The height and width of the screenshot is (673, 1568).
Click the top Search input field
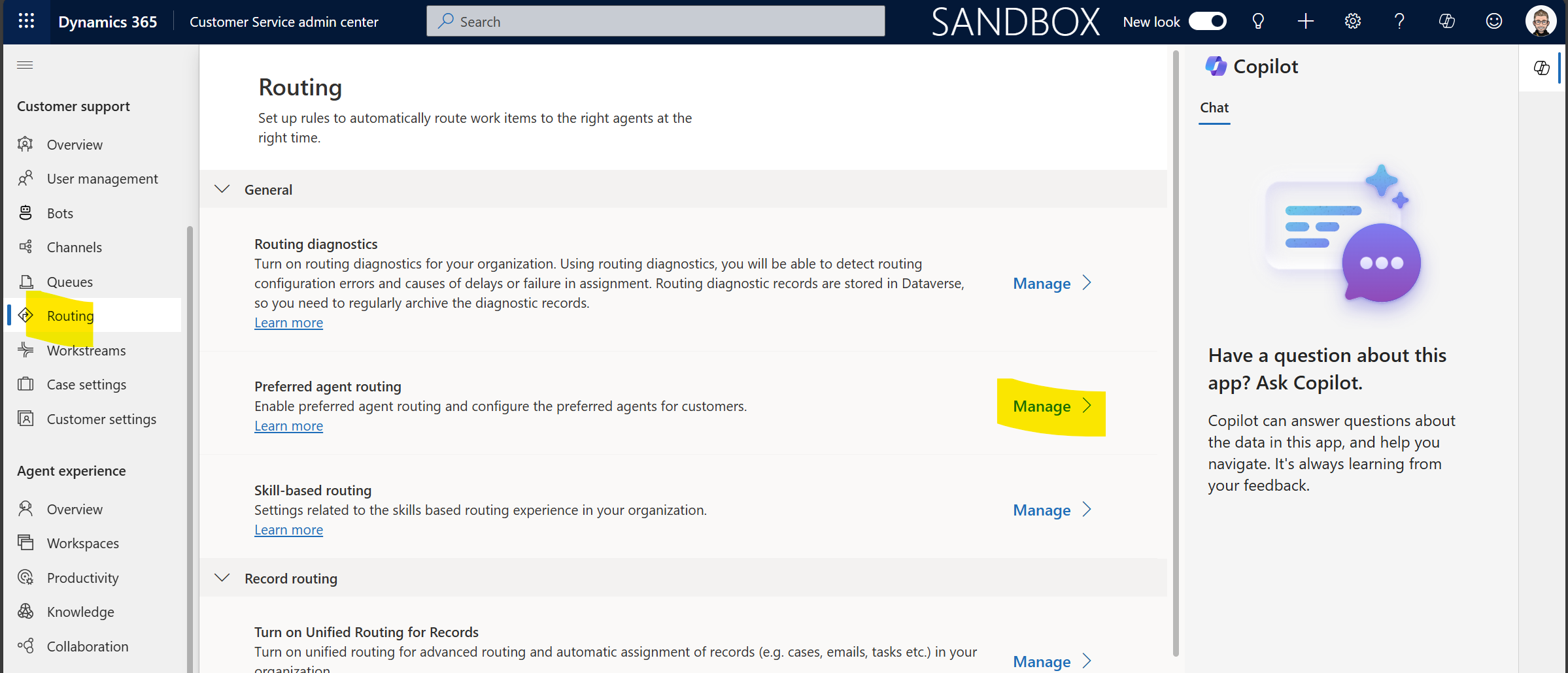[655, 22]
